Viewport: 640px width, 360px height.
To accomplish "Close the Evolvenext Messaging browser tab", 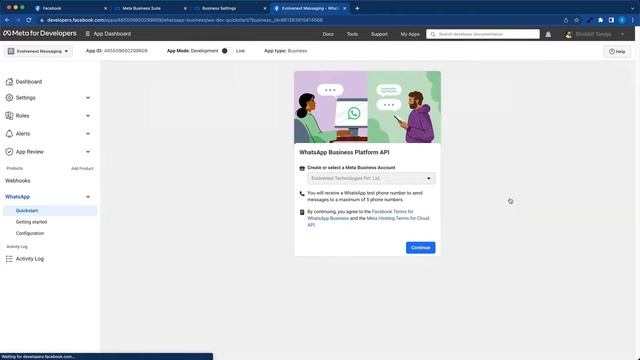I will click(344, 8).
